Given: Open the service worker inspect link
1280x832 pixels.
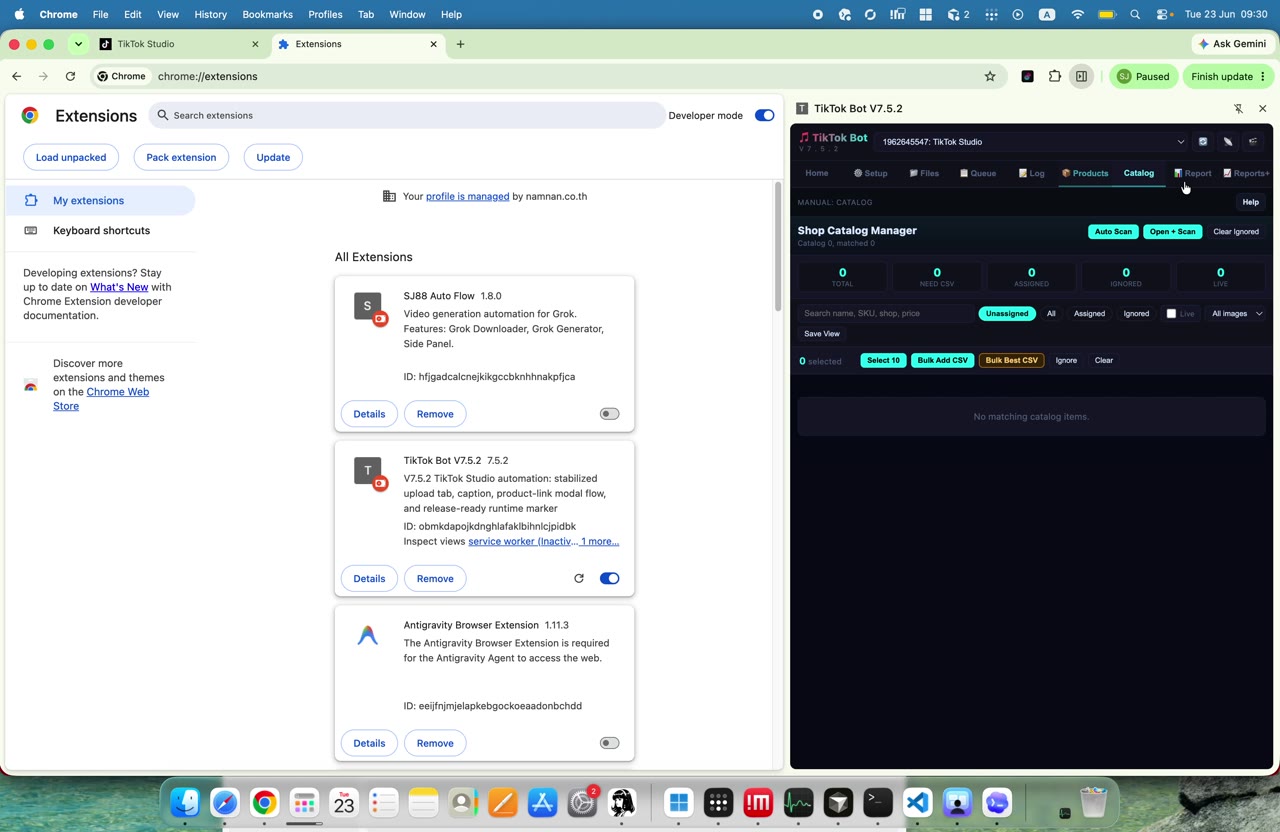Looking at the screenshot, I should (x=522, y=541).
